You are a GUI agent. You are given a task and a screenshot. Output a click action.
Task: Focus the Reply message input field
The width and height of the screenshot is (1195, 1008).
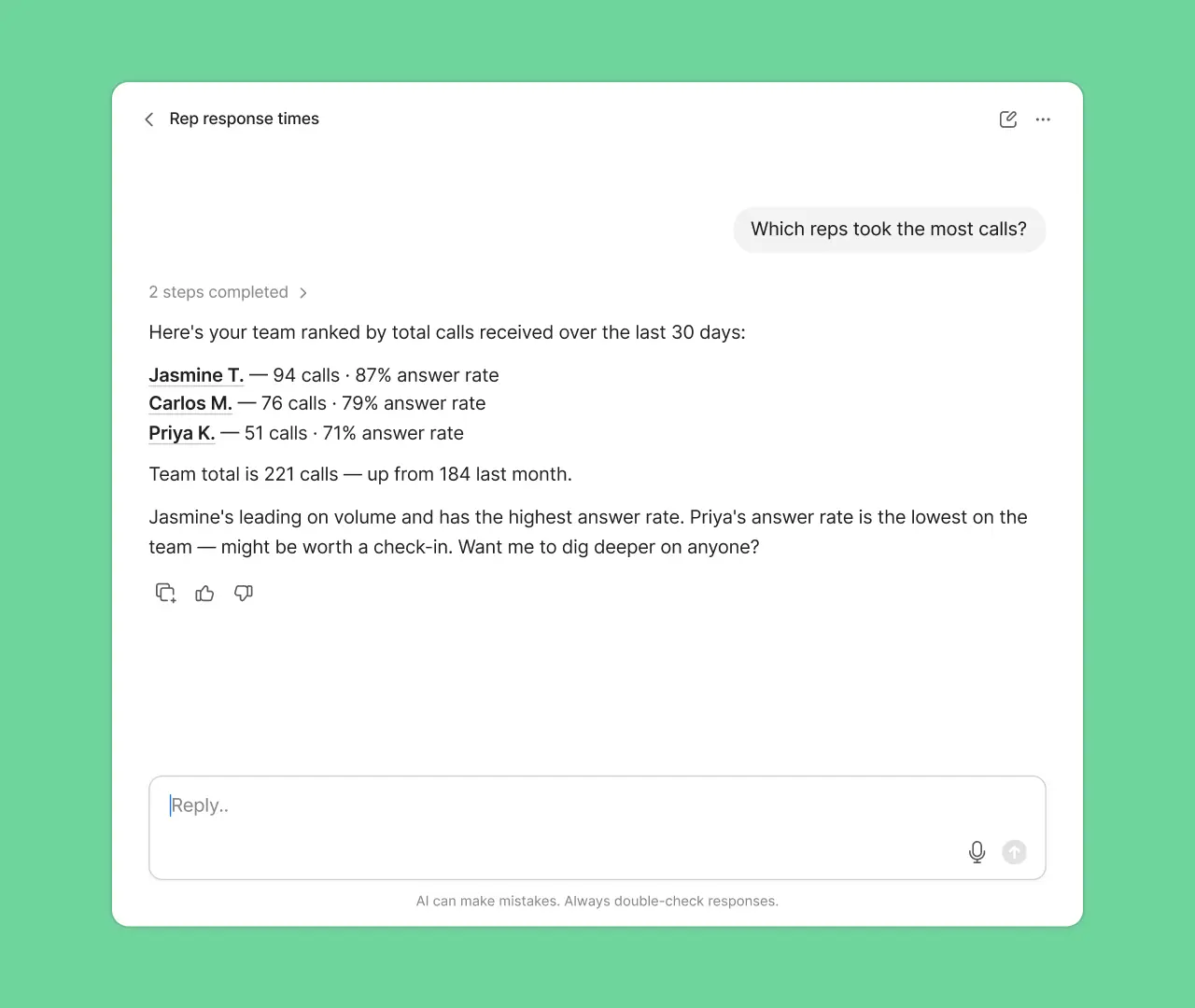(597, 828)
